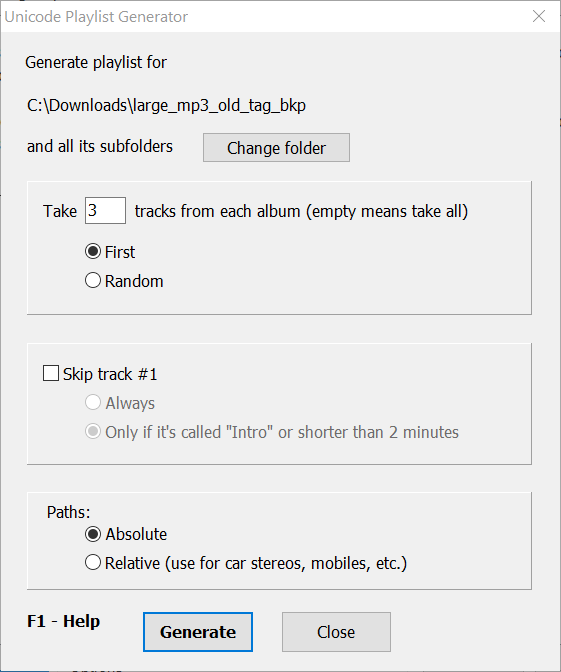Select the Always skip radio option
561x672 pixels.
[120, 403]
